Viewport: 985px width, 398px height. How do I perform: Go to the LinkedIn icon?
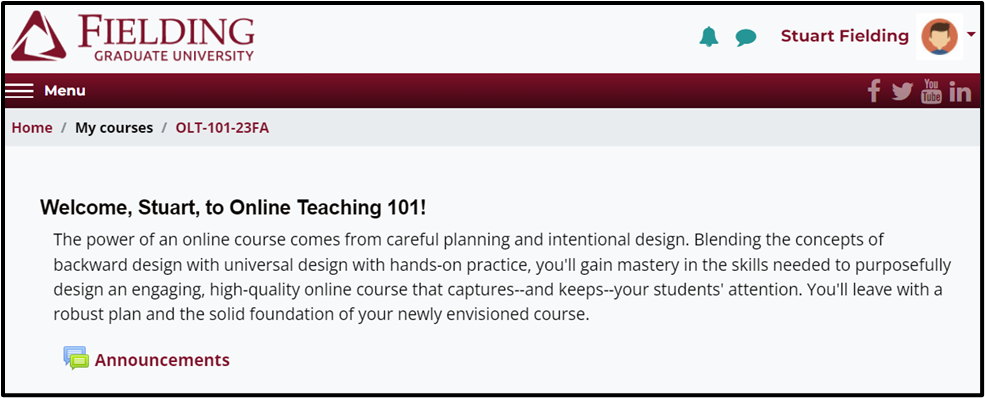[x=960, y=92]
